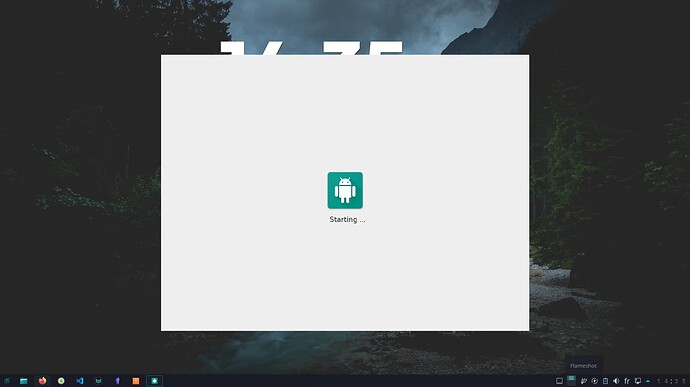The width and height of the screenshot is (690, 387).
Task: Switch to Visual Studio Code in the taskbar
Action: (80, 381)
